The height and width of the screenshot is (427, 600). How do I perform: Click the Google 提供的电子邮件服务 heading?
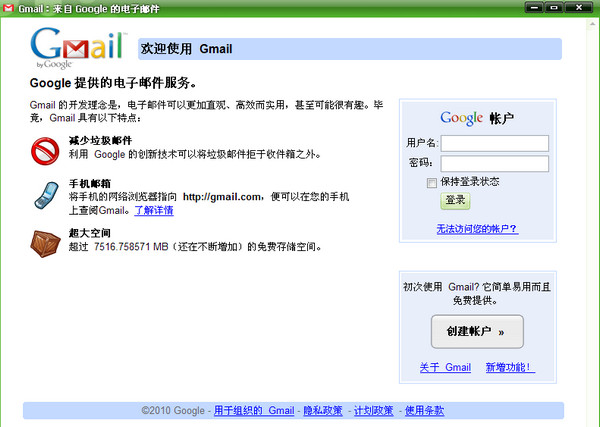(x=113, y=83)
